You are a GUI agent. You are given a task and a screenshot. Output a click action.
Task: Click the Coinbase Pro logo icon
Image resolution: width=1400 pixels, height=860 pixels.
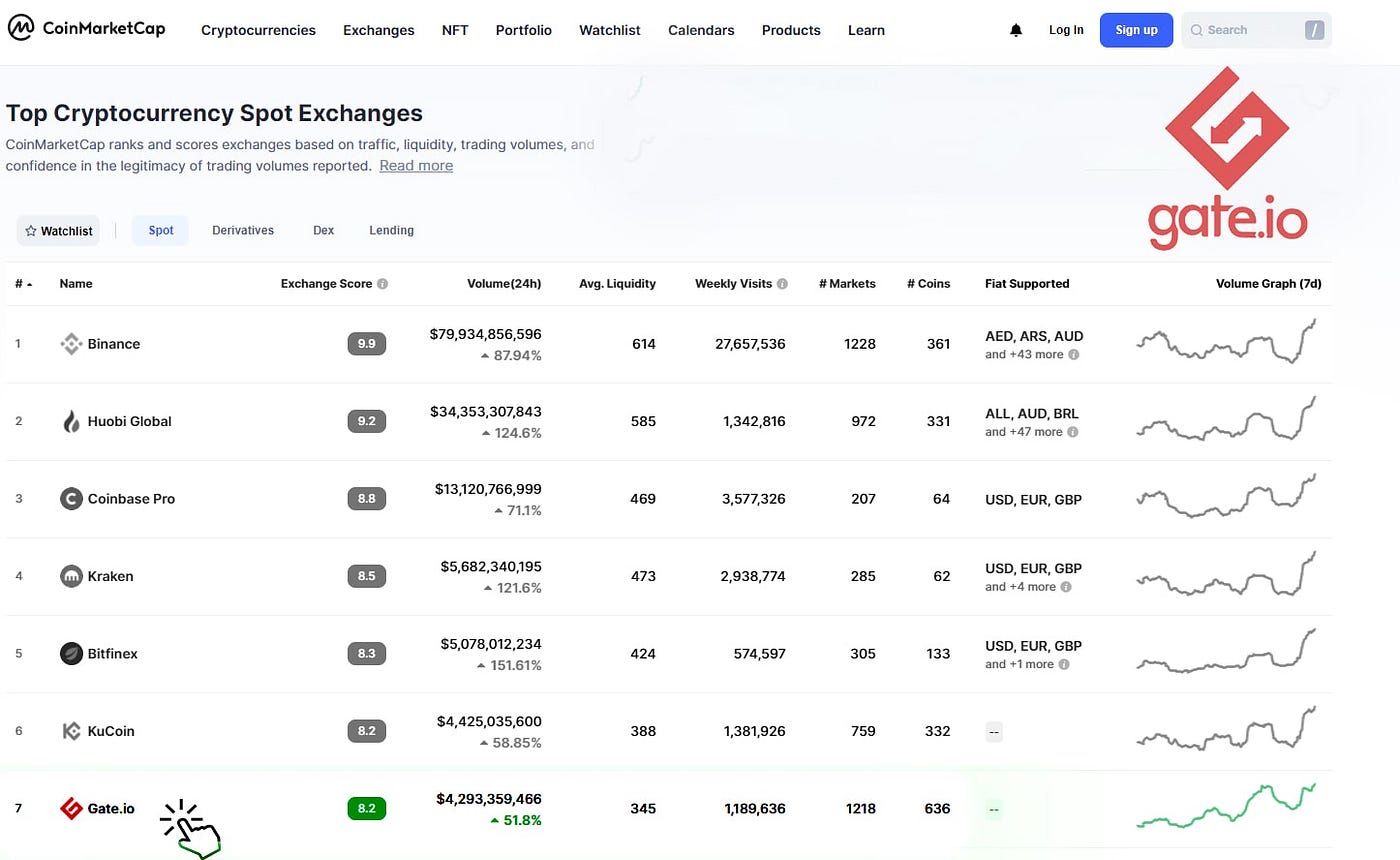71,498
